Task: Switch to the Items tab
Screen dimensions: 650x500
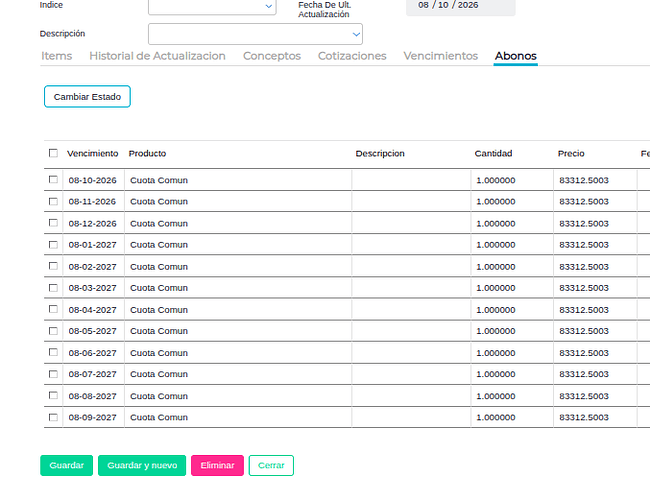Action: [x=56, y=56]
